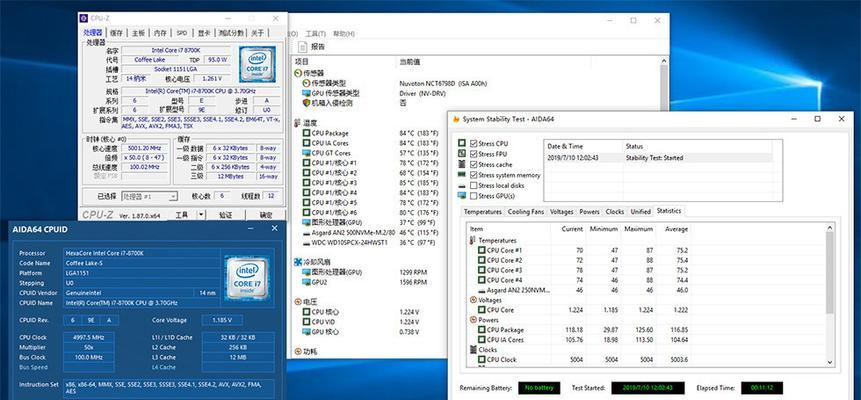
Task: Open the 内存 tab in CPU-Z
Action: pyautogui.click(x=160, y=33)
